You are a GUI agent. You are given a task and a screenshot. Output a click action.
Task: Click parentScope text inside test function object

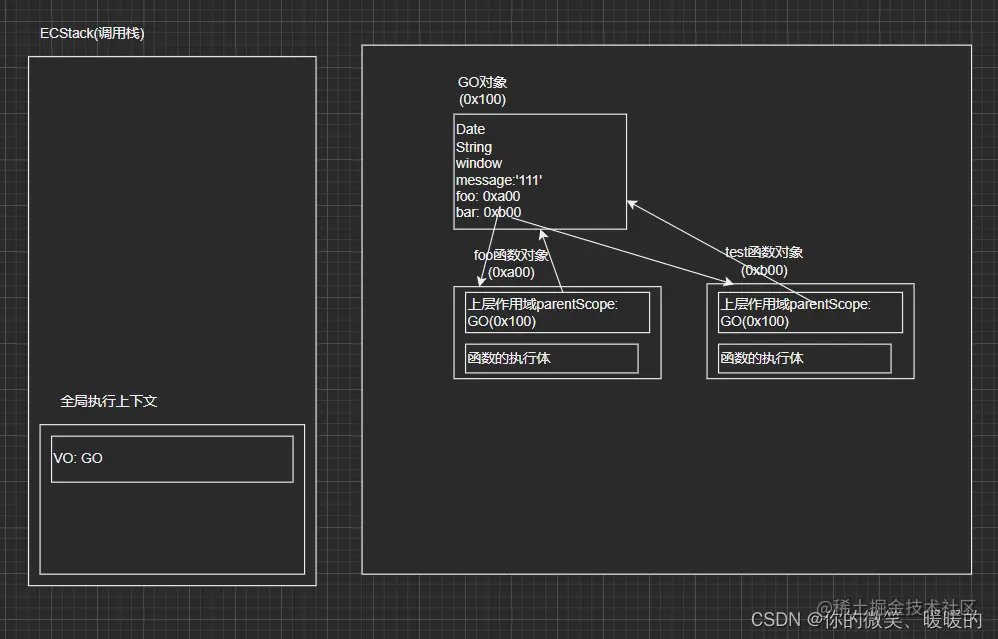point(796,312)
